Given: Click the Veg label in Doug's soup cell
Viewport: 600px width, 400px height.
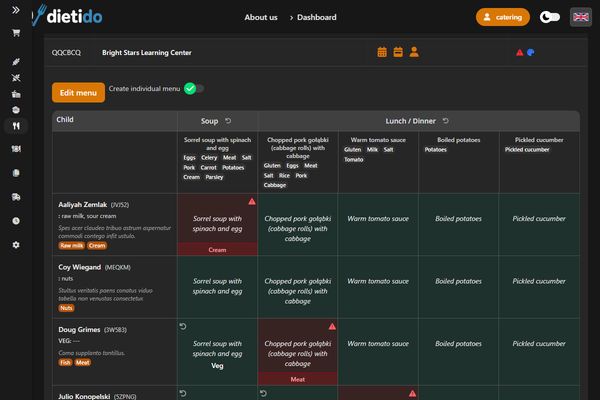Looking at the screenshot, I should click(x=217, y=366).
